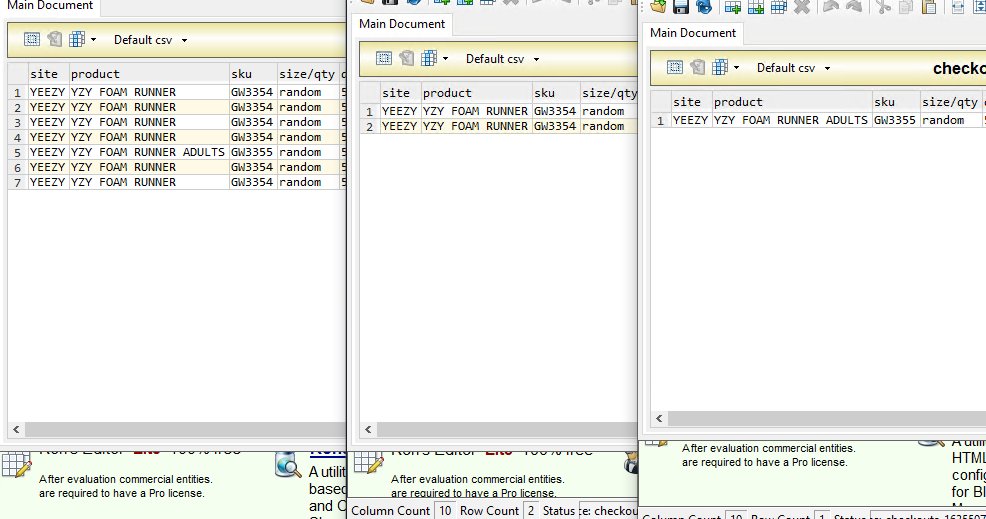Click select-all grid icon in right window bar
986x519 pixels.
675,67
